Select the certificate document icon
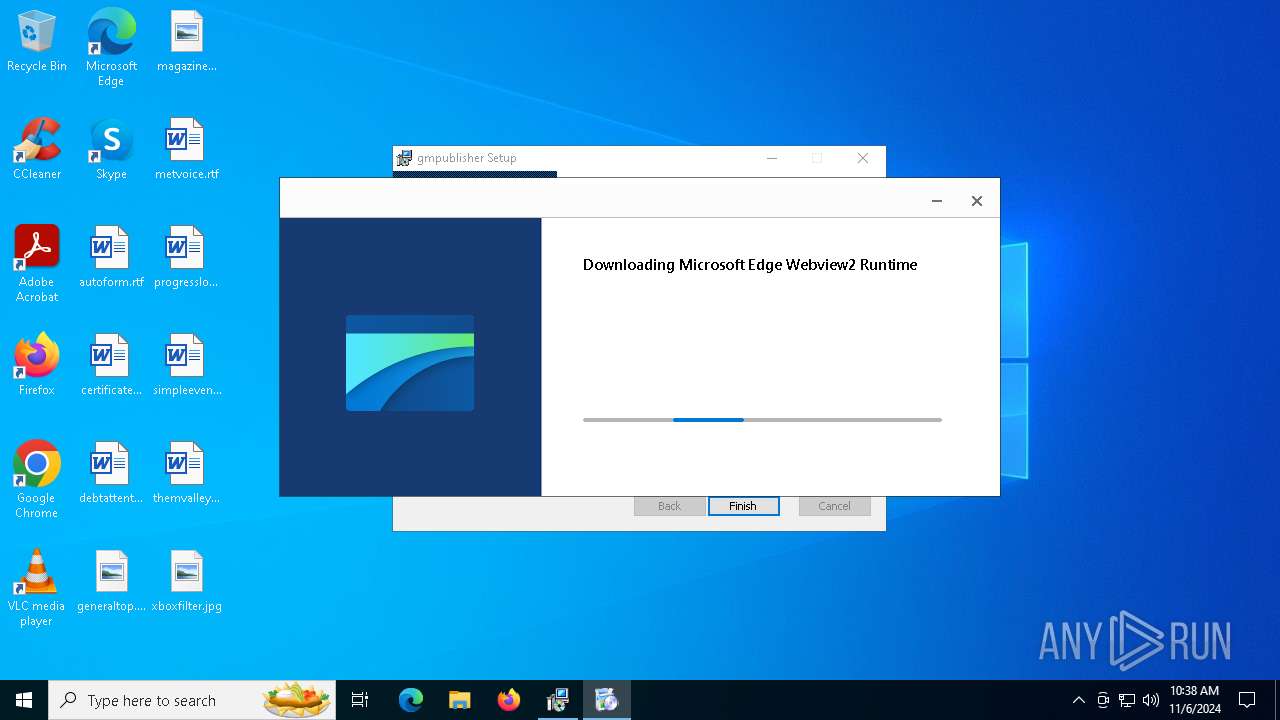This screenshot has width=1280, height=720. pyautogui.click(x=111, y=366)
